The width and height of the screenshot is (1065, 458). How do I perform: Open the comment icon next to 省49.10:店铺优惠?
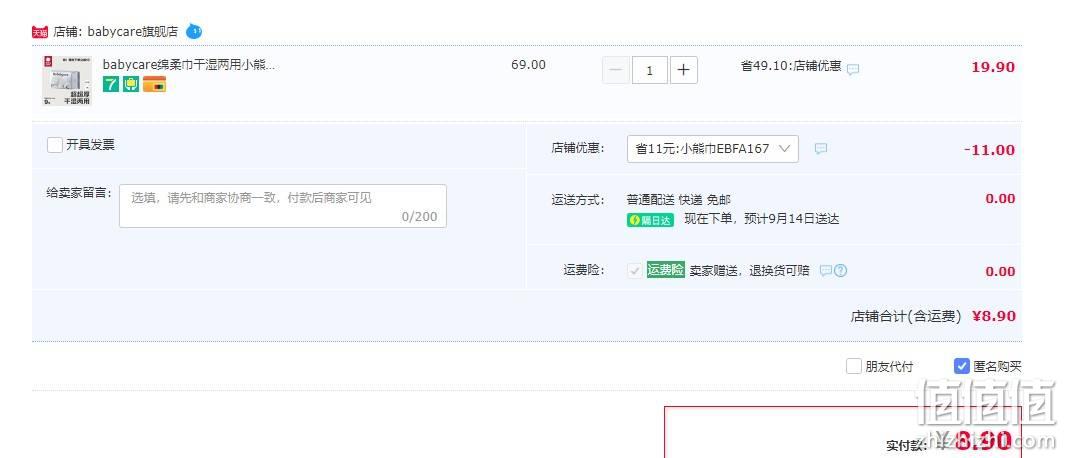[853, 69]
